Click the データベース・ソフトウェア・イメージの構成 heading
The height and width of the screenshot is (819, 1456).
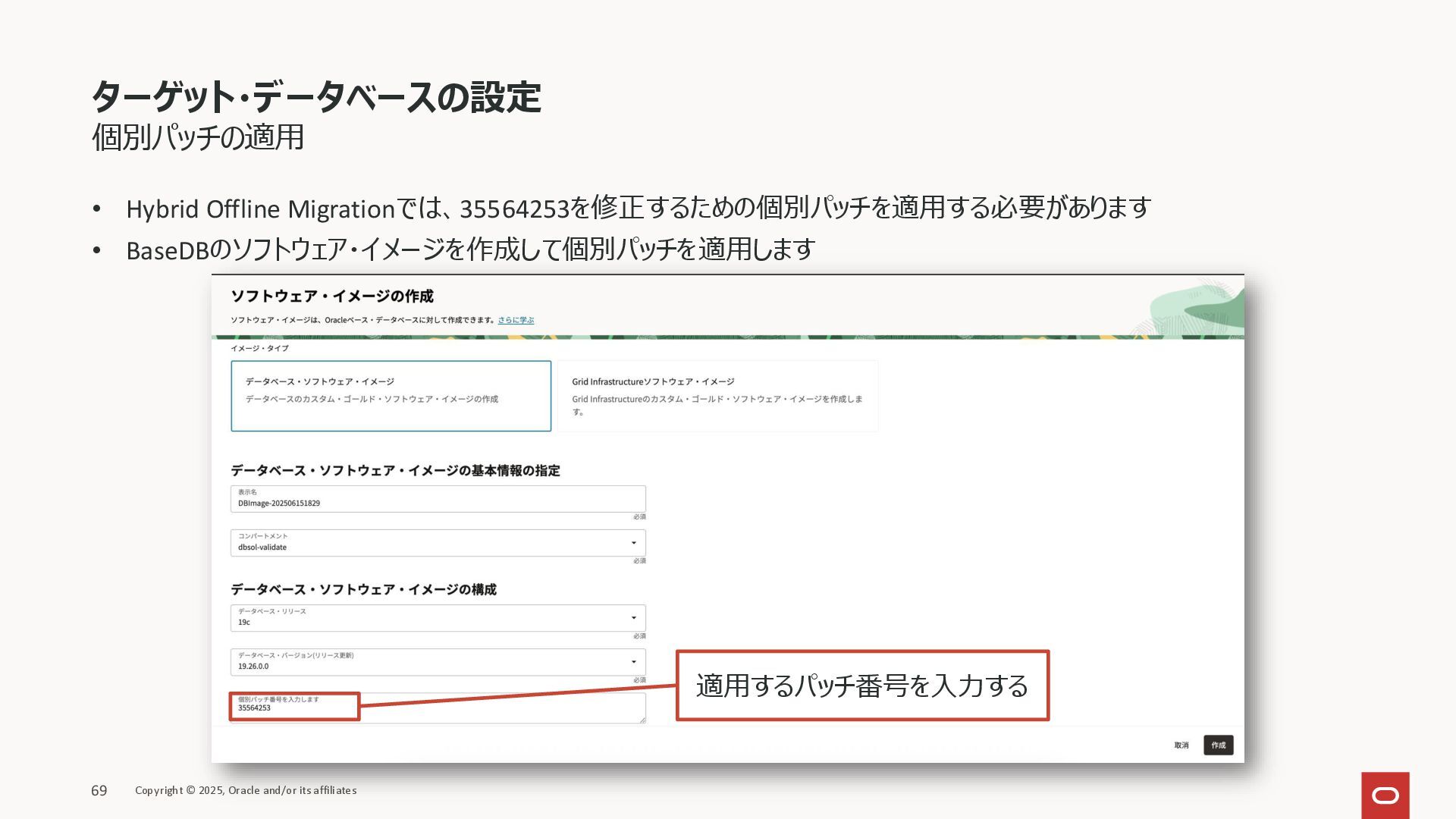[363, 590]
